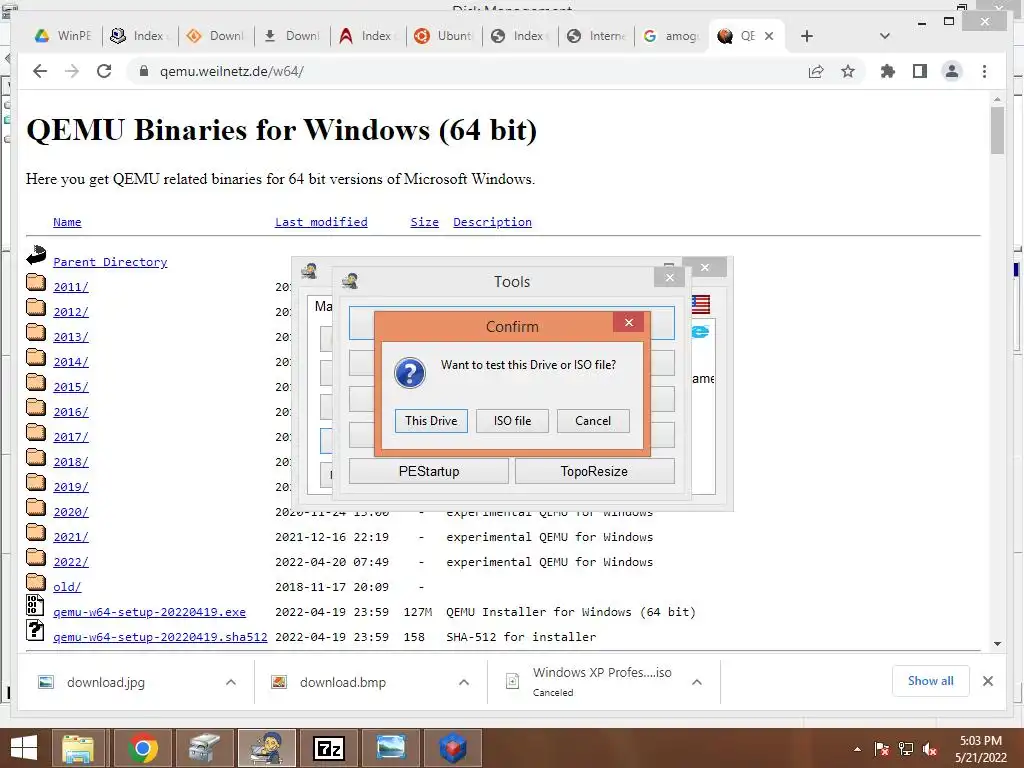This screenshot has height=768, width=1024.
Task: Close the active QE tab
Action: (769, 36)
